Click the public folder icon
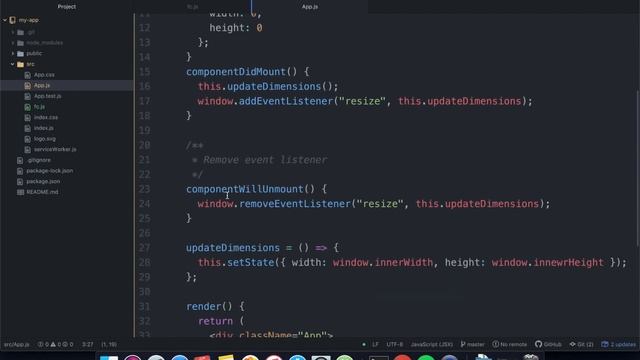 [x=20, y=53]
